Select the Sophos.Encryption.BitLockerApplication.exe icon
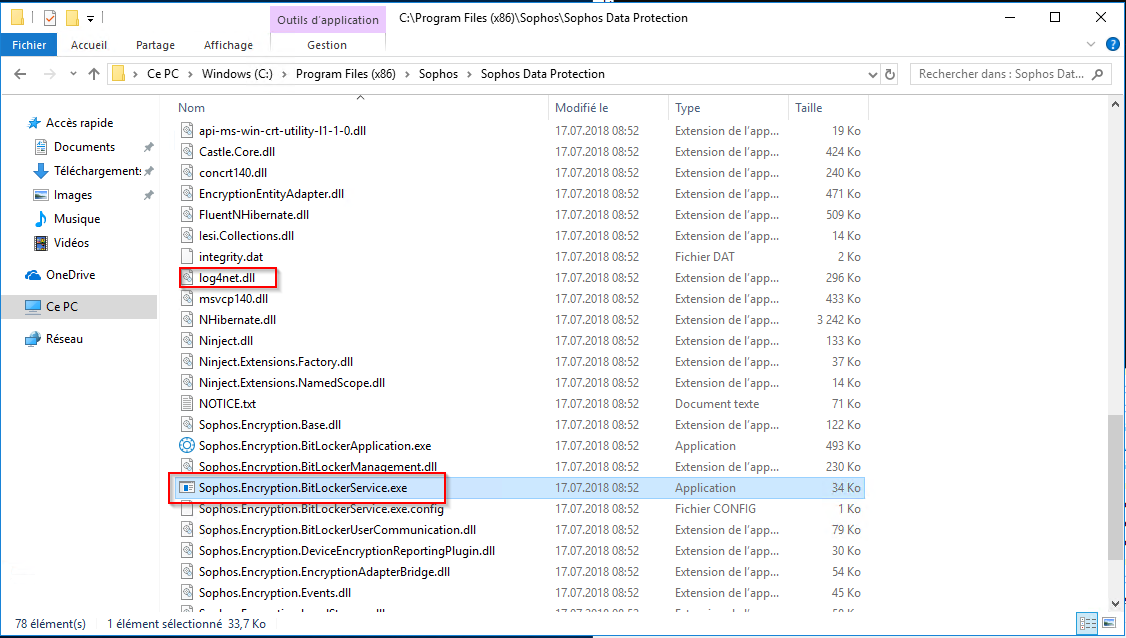 [x=187, y=445]
